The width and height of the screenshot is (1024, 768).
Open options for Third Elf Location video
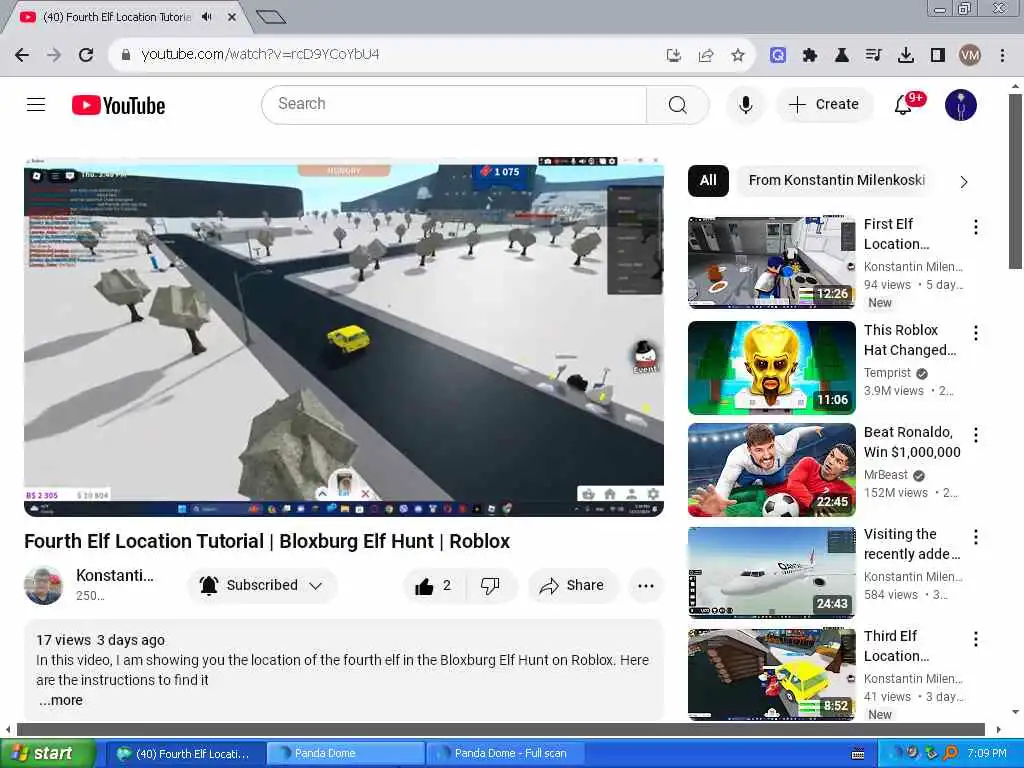point(976,639)
